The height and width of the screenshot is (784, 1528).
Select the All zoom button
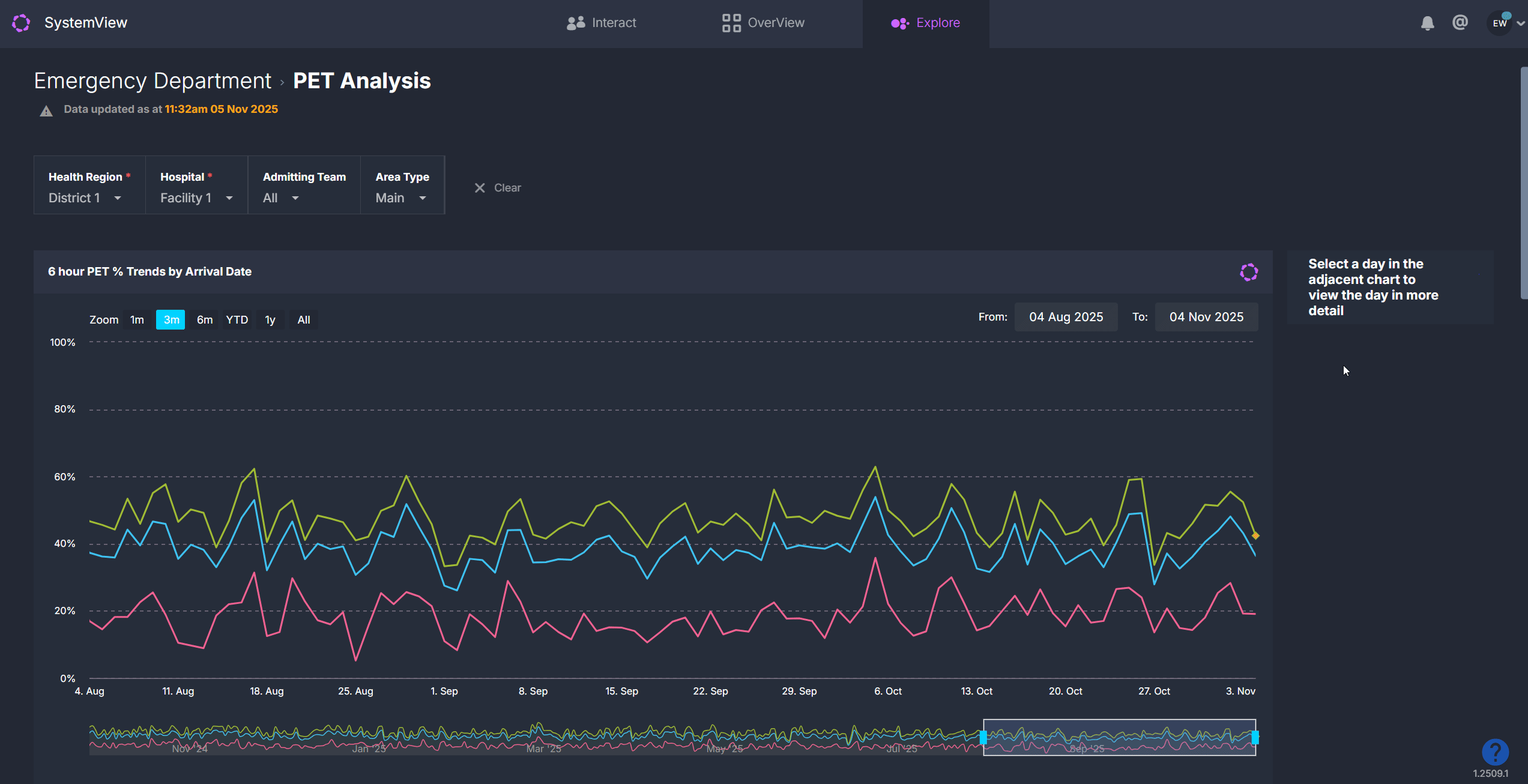click(304, 320)
